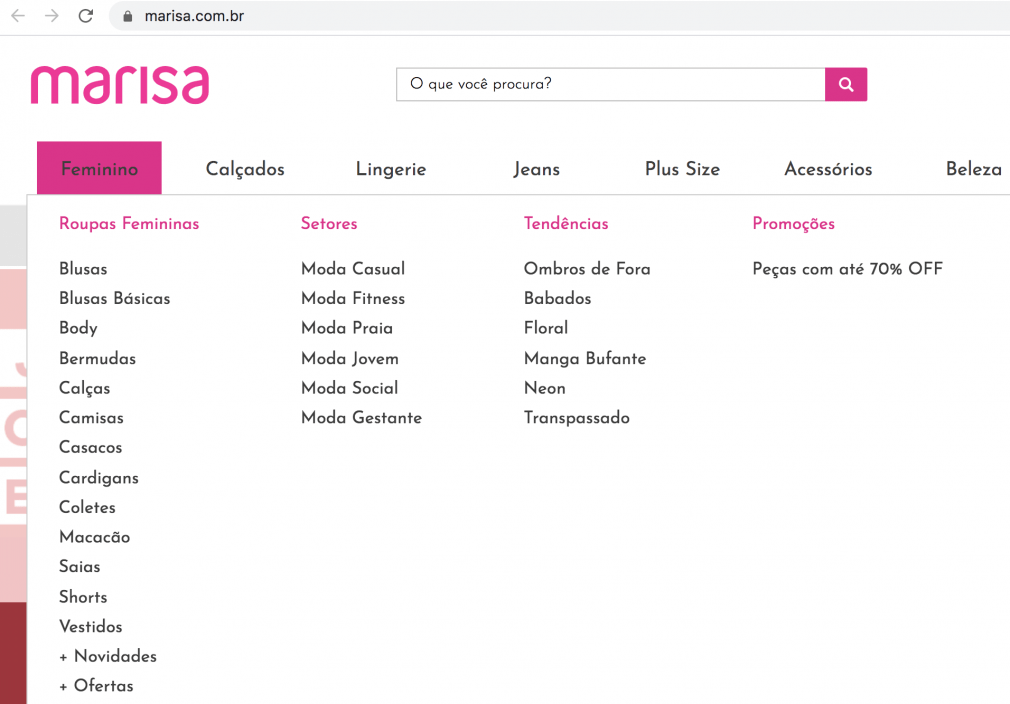Open the Lingerie menu tab

point(391,169)
